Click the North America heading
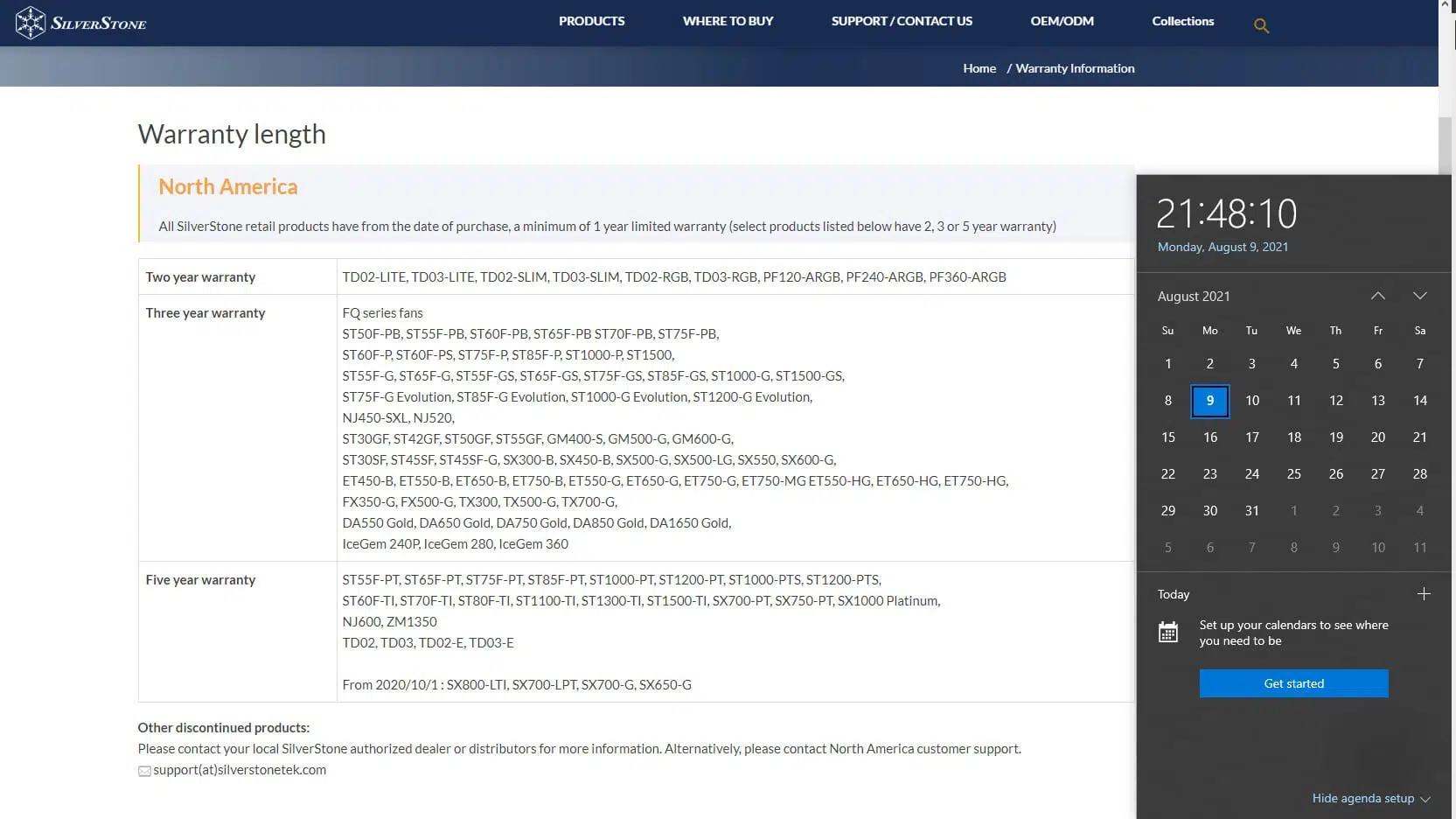 point(228,186)
